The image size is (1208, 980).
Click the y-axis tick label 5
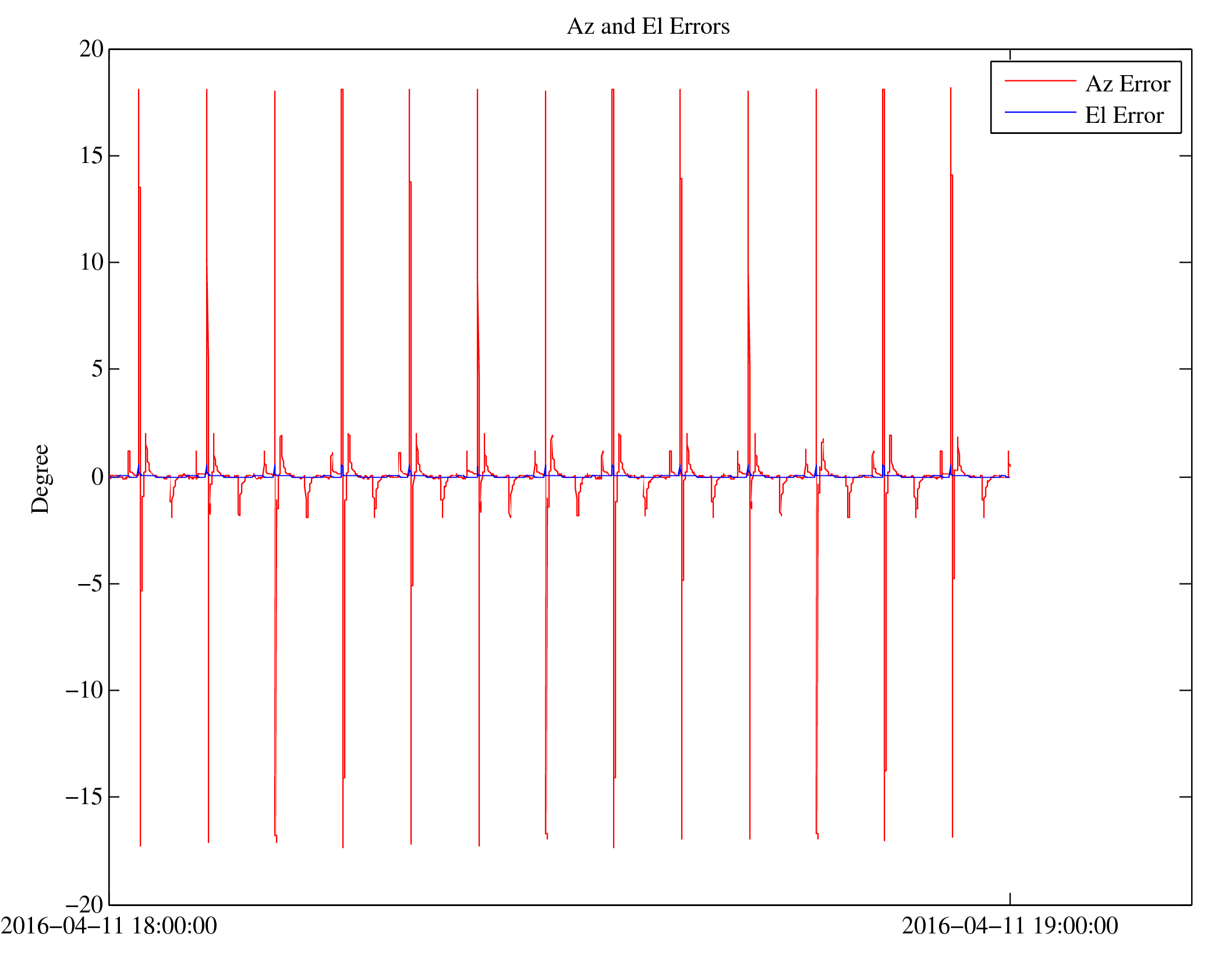pos(97,369)
